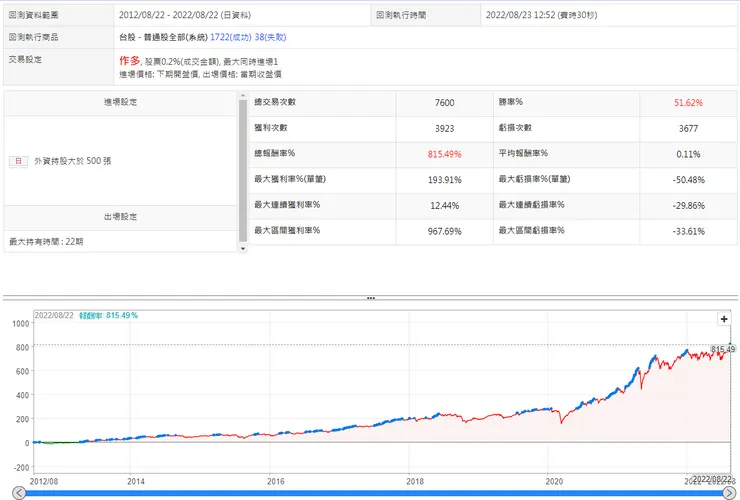Screen dimensions: 740x500
Task: Click the 2012/08 x-axis label
Action: pos(44,482)
